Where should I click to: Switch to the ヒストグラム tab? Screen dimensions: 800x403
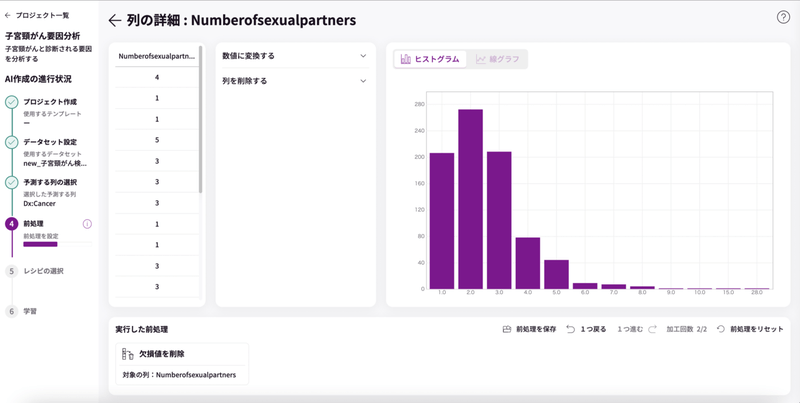[x=430, y=59]
